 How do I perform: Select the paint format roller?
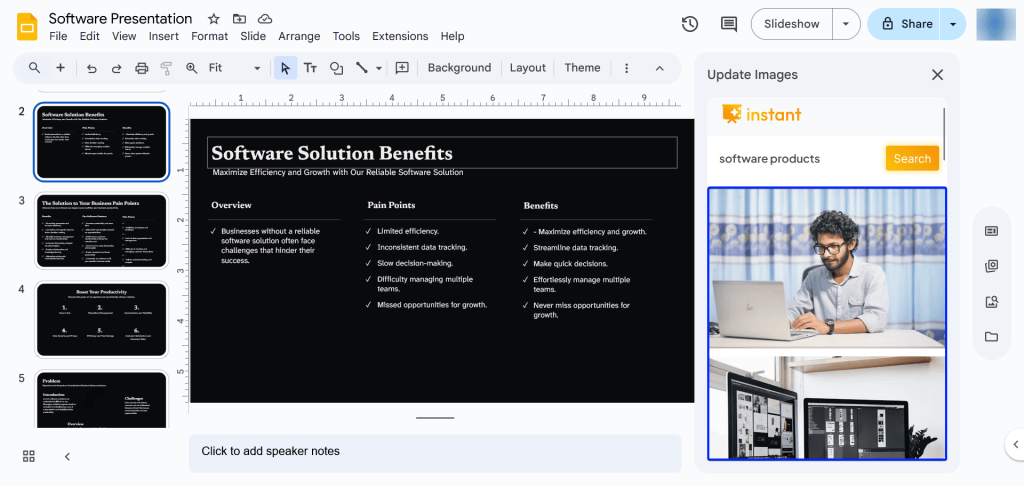[x=165, y=68]
